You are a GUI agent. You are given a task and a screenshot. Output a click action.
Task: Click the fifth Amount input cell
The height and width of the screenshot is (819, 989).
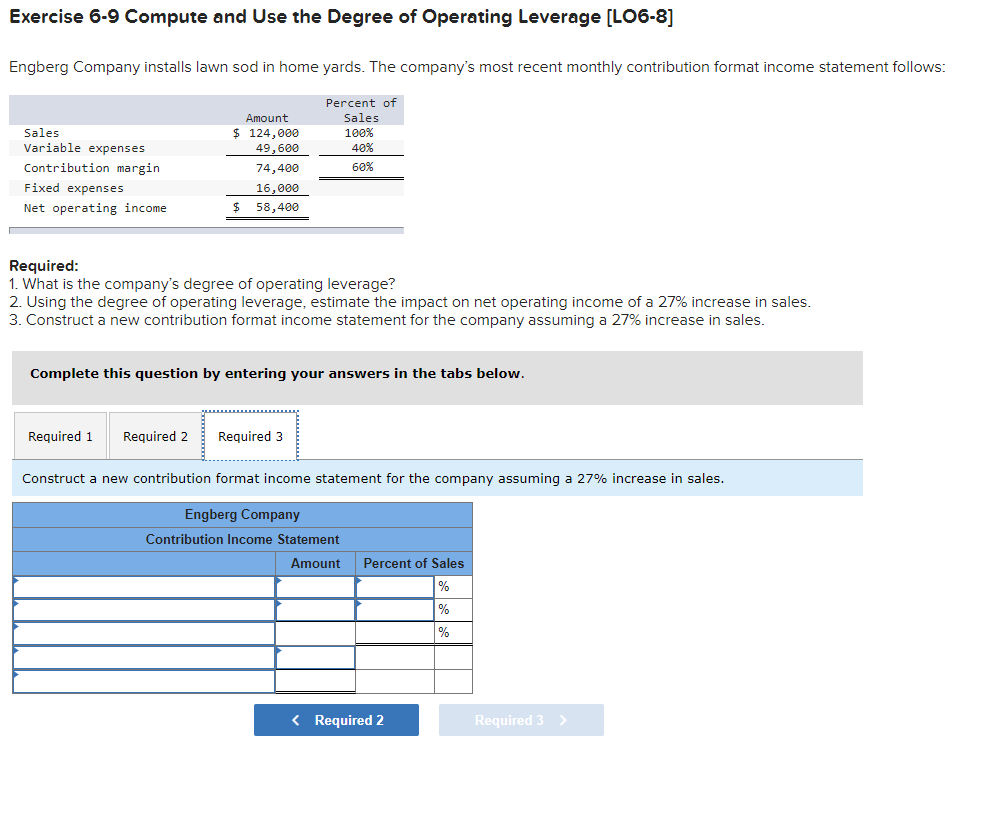coord(315,681)
